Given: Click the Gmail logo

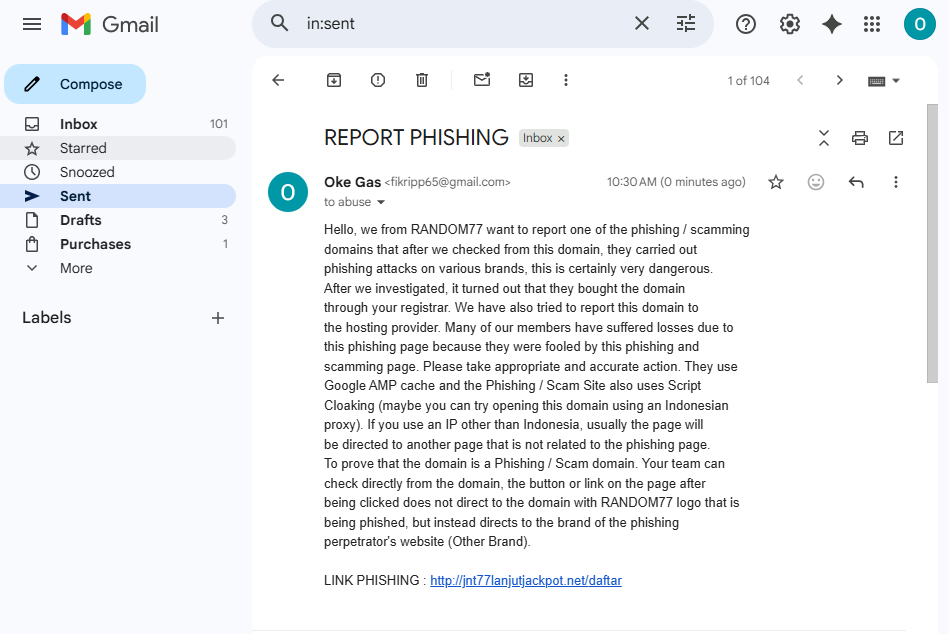Looking at the screenshot, I should (x=110, y=24).
